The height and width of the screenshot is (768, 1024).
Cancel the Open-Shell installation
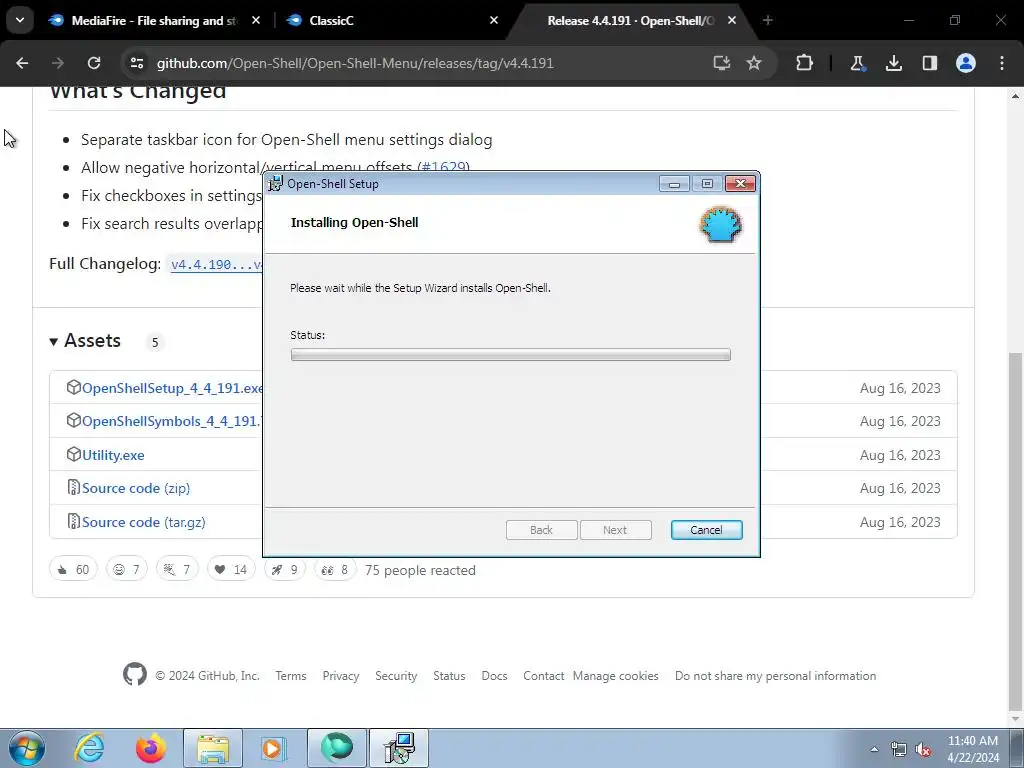pos(707,530)
